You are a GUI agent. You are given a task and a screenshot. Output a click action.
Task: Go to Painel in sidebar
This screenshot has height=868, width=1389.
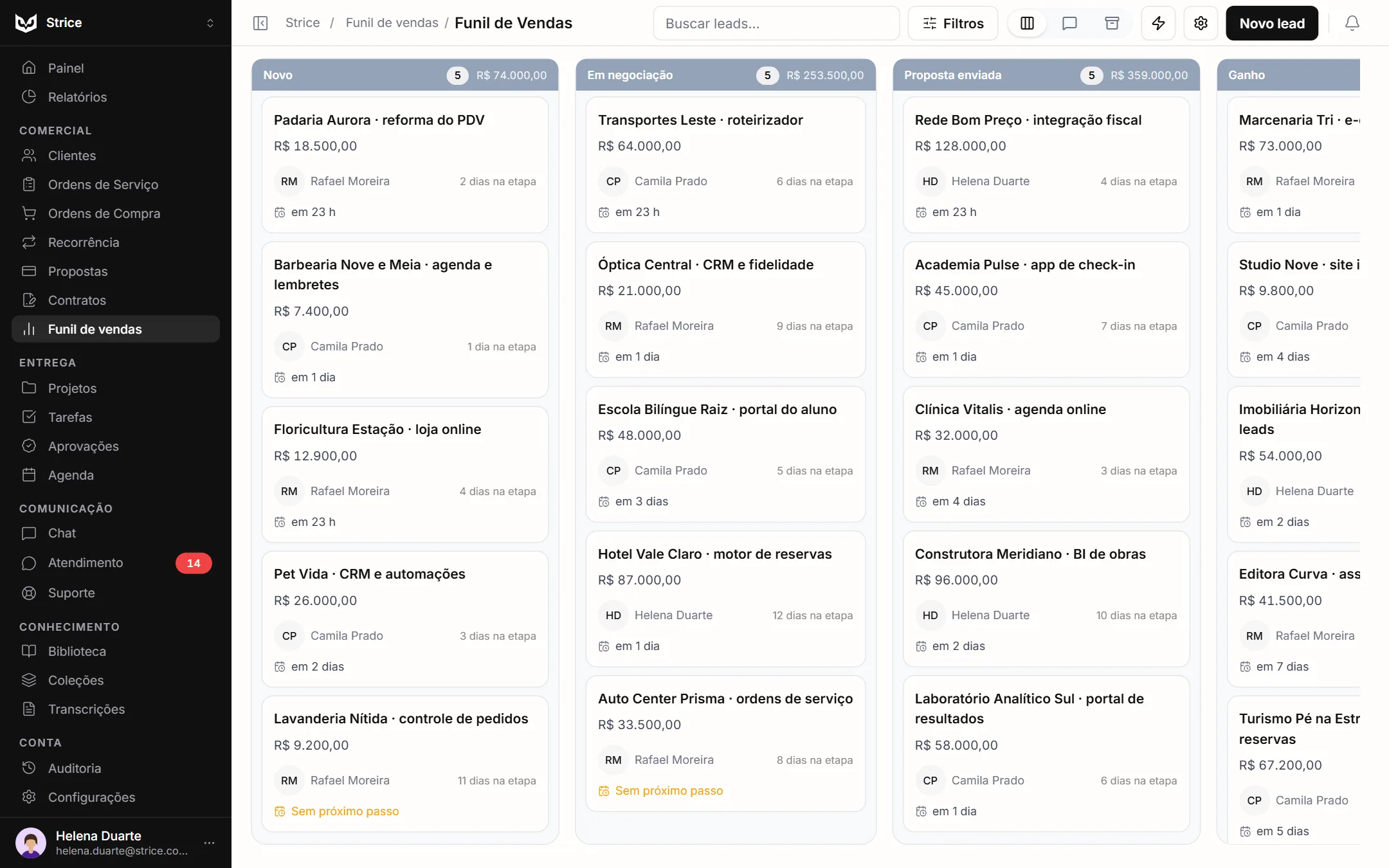tap(116, 68)
